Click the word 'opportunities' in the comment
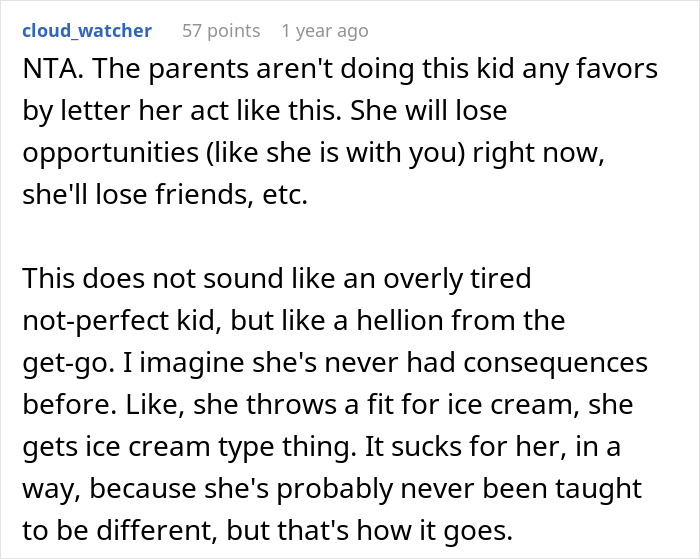 tap(98, 155)
